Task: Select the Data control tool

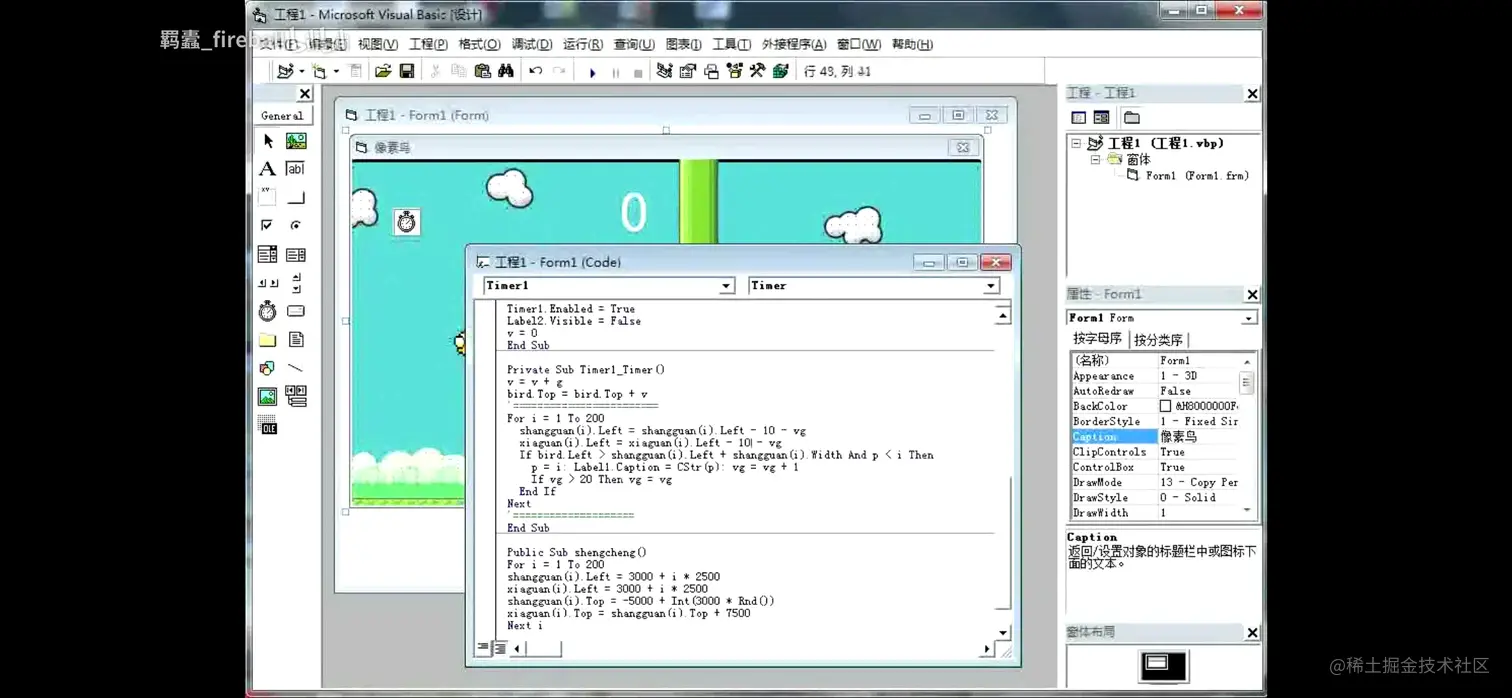Action: (296, 397)
